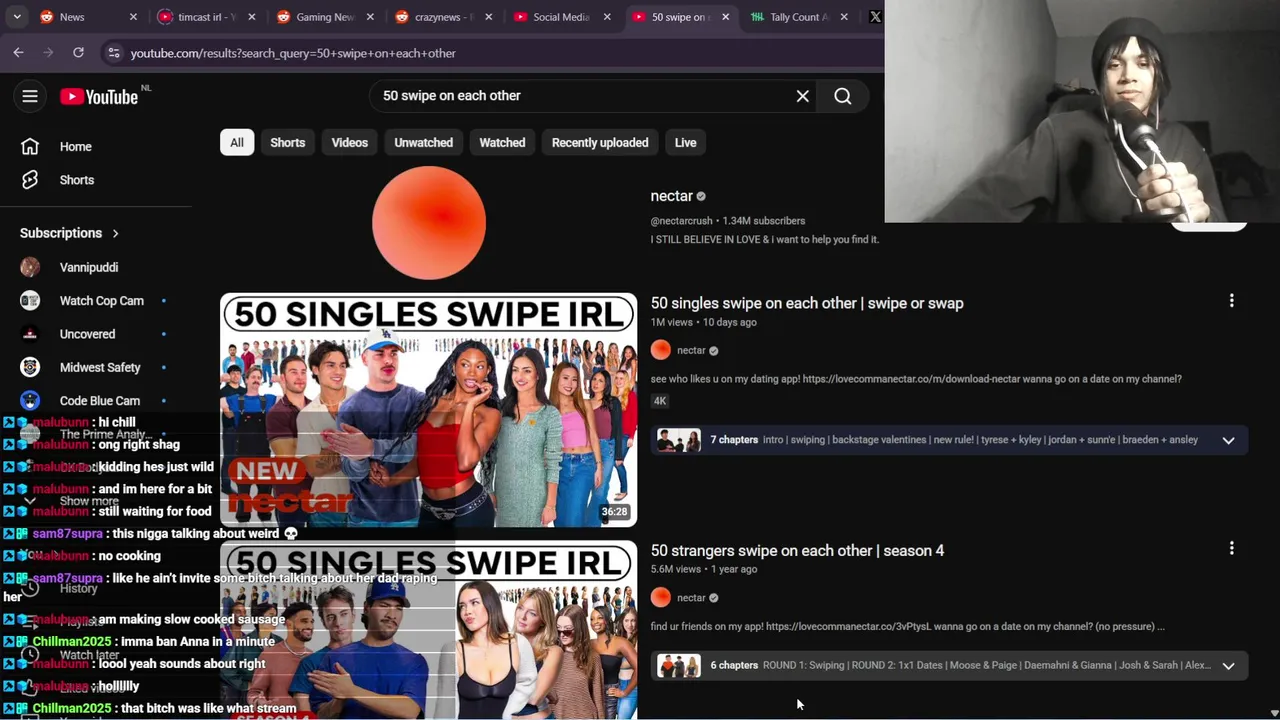Open the YouTube hamburger guide menu
Viewport: 1280px width, 720px height.
[x=30, y=96]
